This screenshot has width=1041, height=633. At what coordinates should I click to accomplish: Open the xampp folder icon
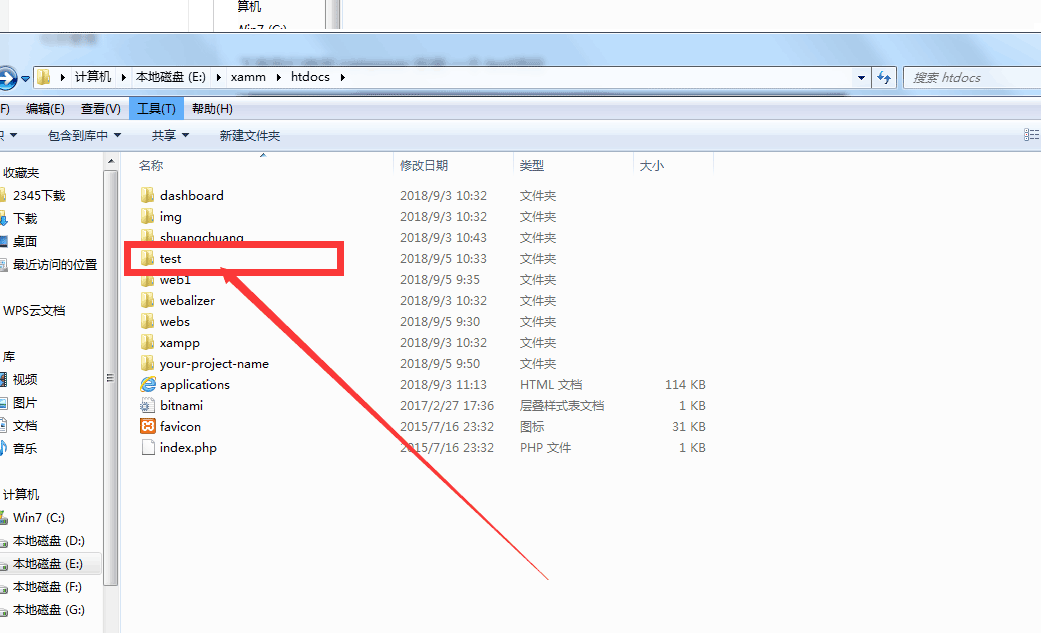point(147,343)
